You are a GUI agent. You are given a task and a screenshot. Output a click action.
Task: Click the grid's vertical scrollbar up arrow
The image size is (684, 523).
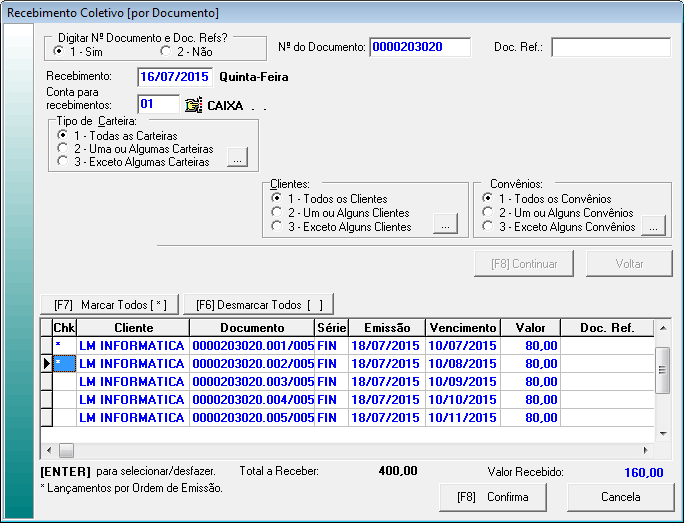click(662, 327)
